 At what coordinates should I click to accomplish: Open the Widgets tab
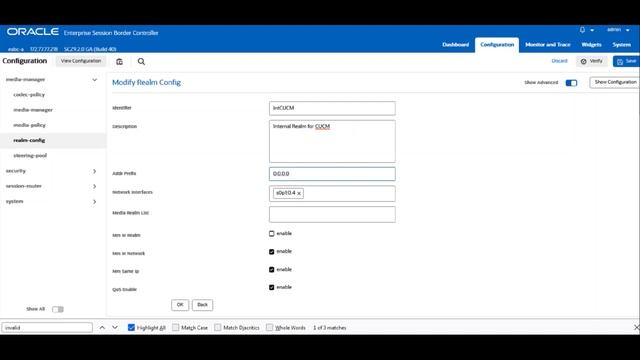(591, 44)
